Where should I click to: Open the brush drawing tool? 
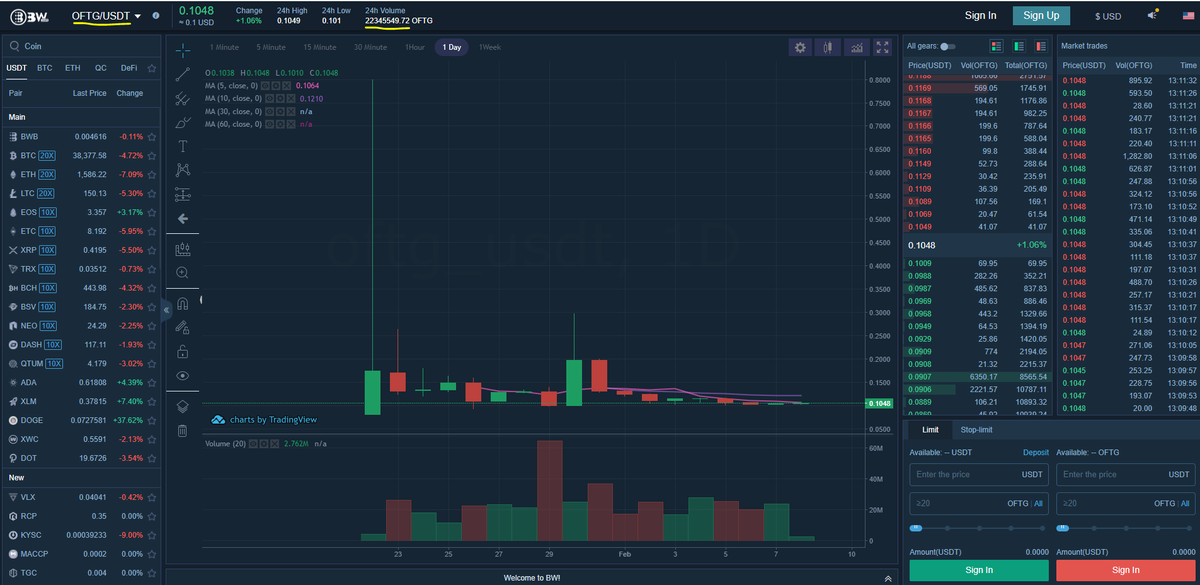coord(182,122)
